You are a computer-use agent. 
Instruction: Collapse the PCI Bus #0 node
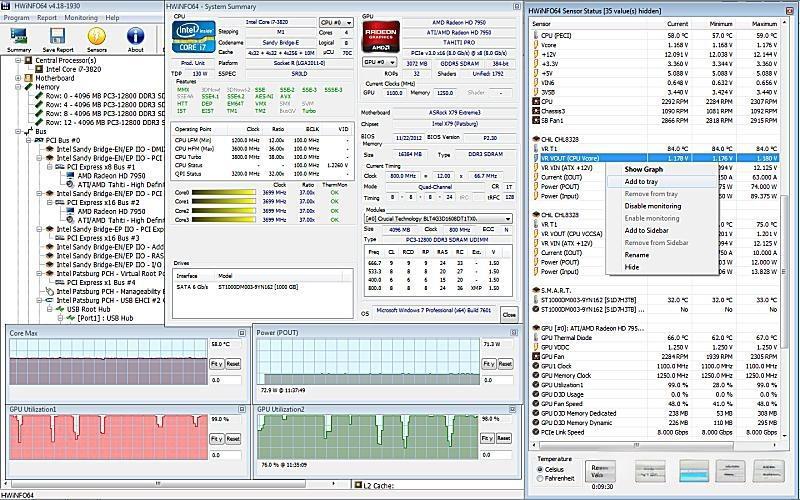[x=29, y=140]
